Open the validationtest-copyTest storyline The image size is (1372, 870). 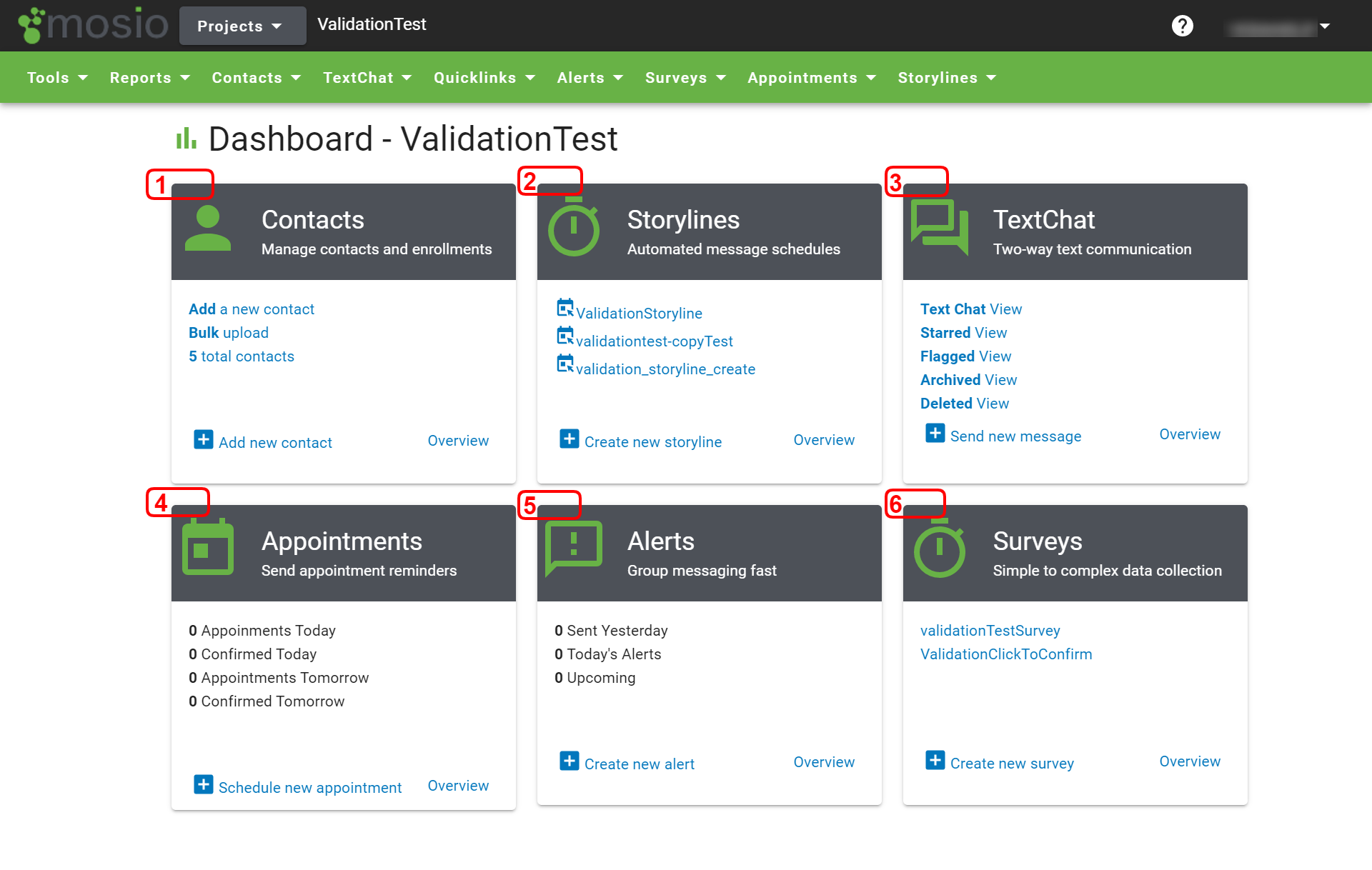click(655, 341)
